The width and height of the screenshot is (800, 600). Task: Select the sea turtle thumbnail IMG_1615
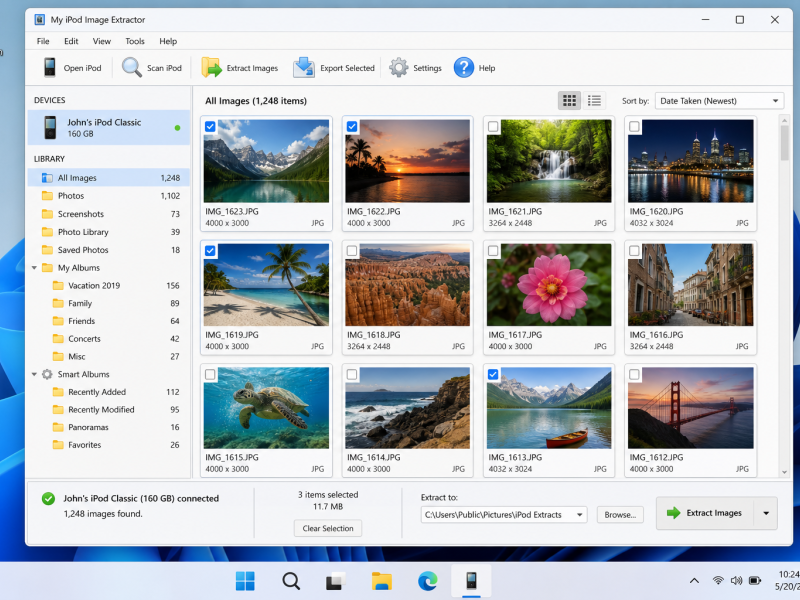(266, 408)
